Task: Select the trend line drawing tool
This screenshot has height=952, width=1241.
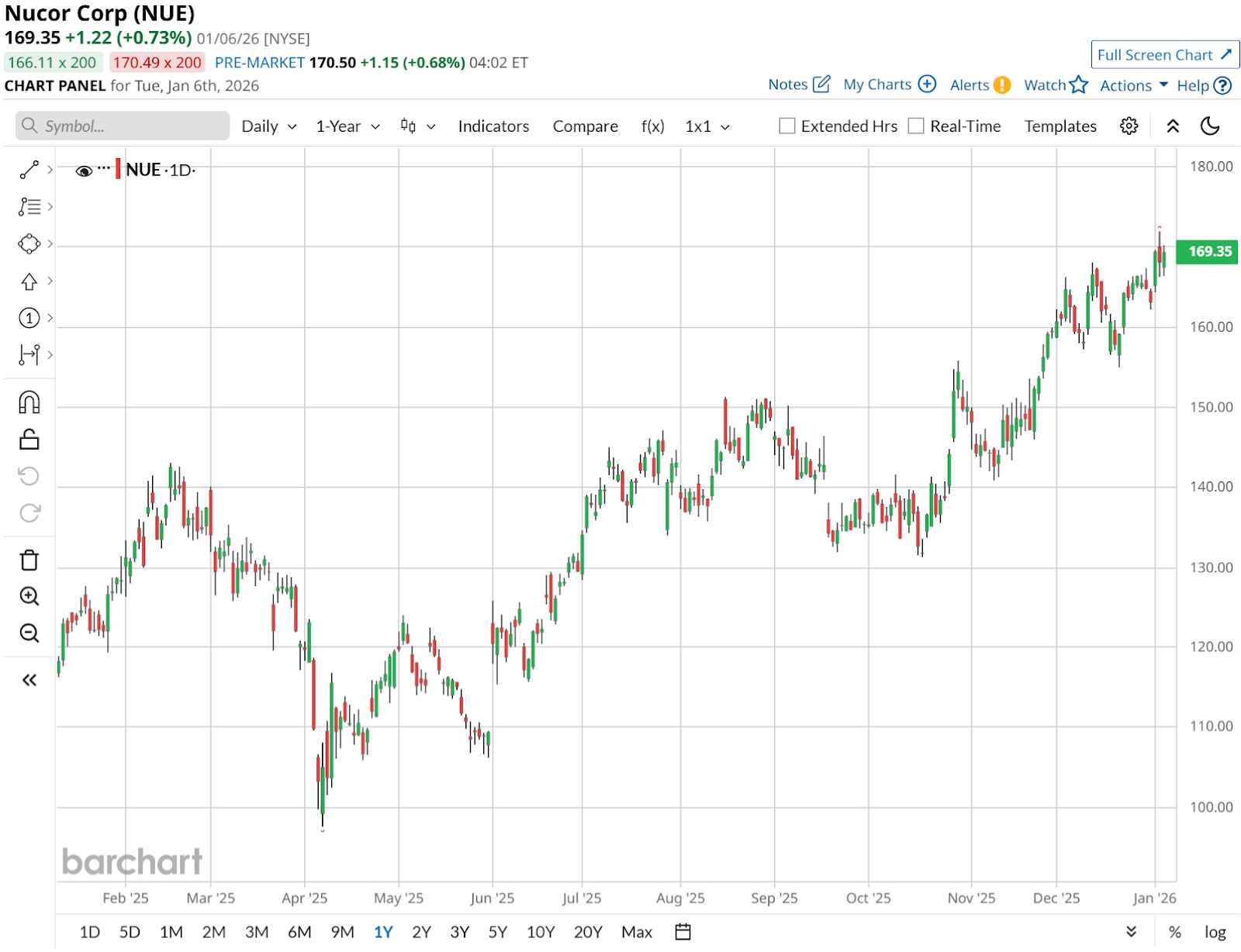Action: point(29,170)
